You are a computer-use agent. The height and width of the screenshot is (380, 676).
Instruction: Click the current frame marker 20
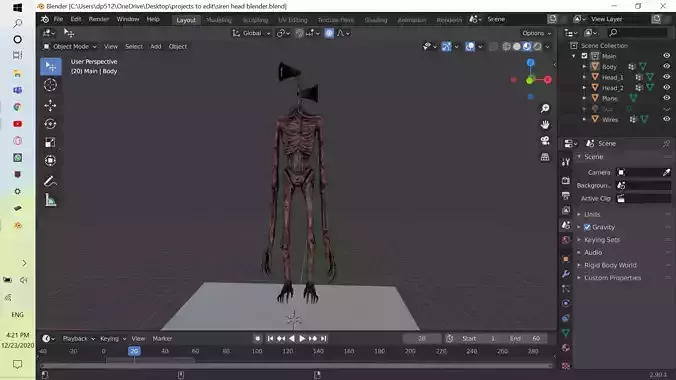coord(134,351)
